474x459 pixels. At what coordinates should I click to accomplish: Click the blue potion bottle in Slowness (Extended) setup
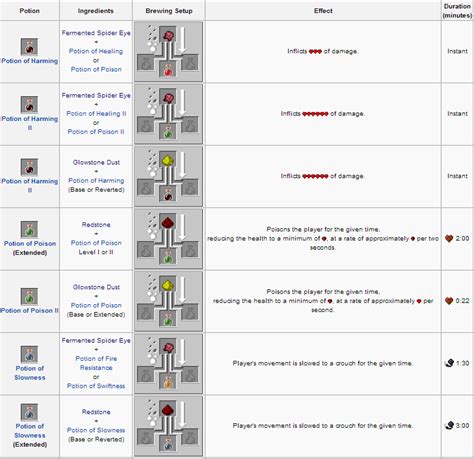168,445
